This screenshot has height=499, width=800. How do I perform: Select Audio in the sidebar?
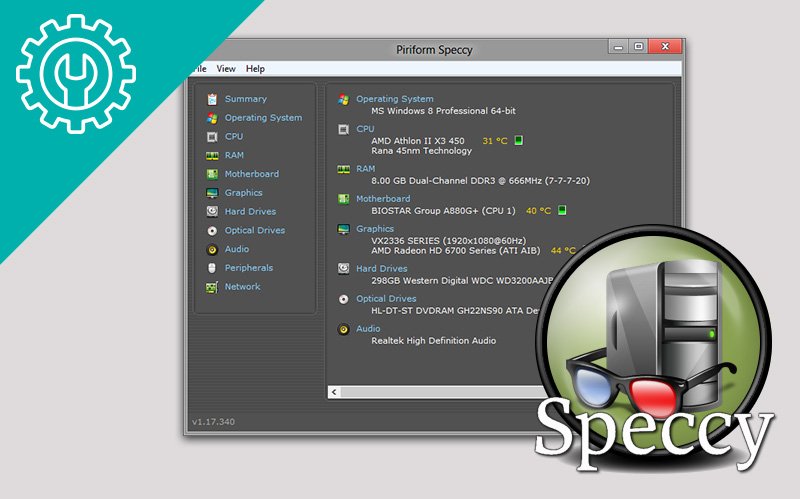tap(237, 249)
